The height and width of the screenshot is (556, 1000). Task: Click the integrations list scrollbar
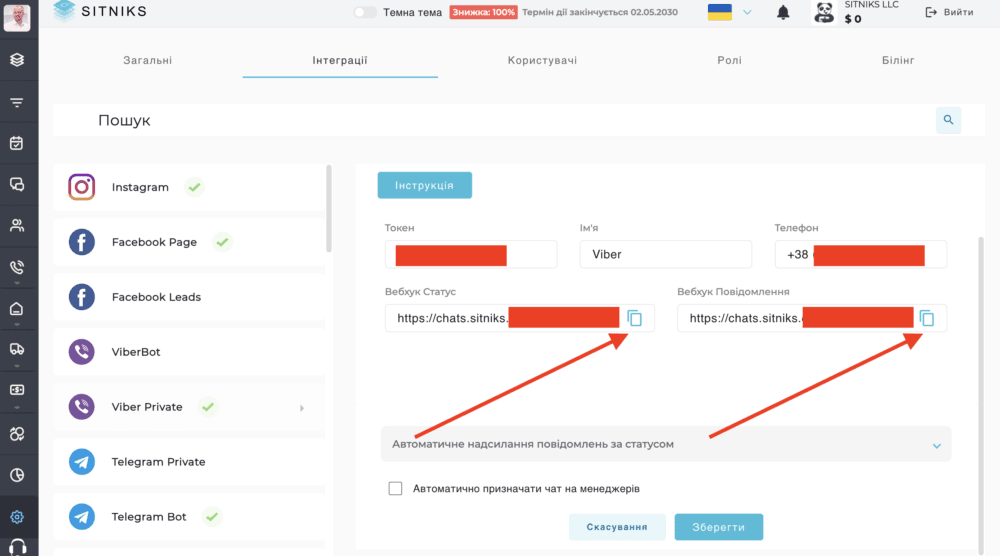pos(329,209)
